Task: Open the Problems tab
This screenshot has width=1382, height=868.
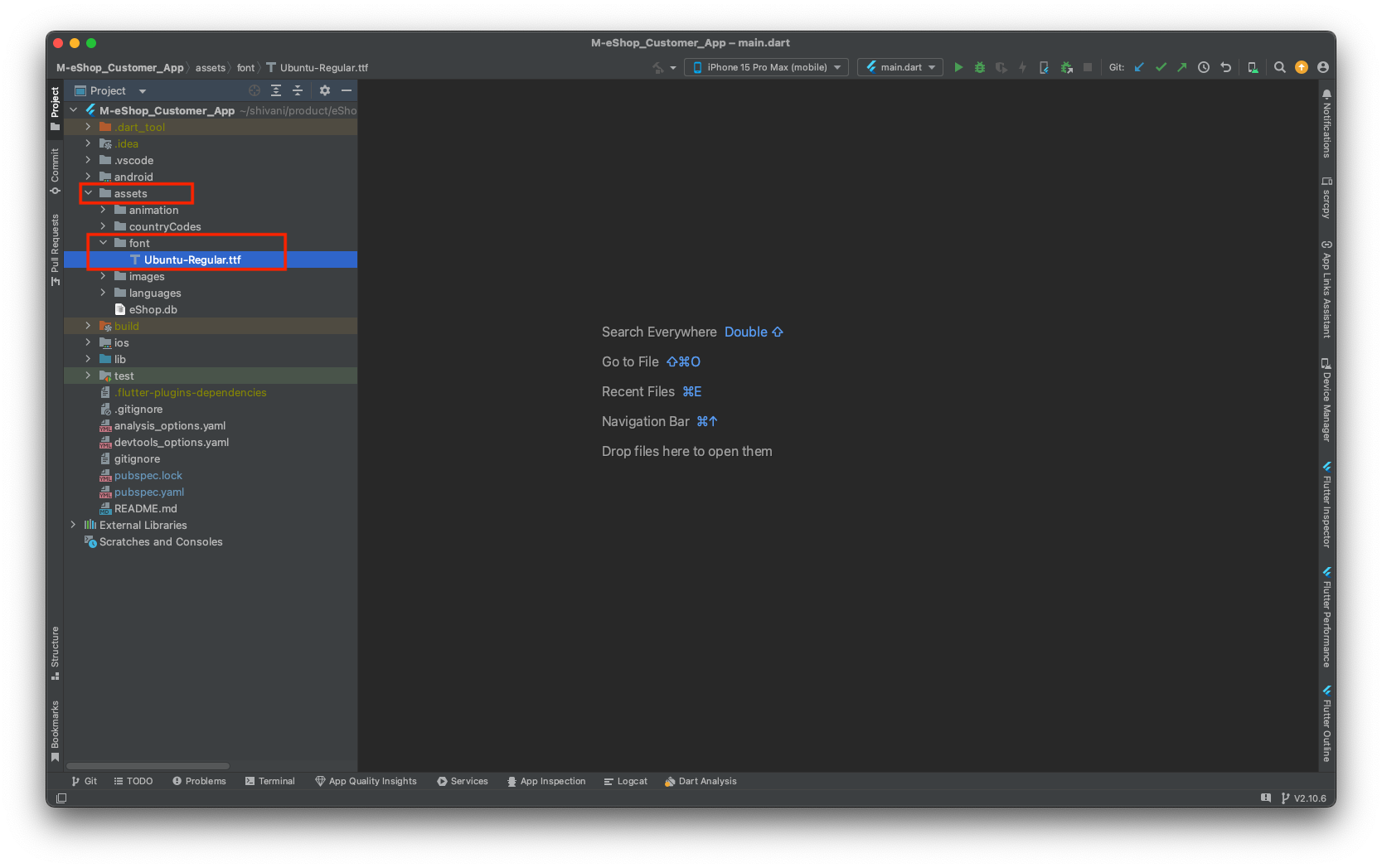Action: [199, 781]
